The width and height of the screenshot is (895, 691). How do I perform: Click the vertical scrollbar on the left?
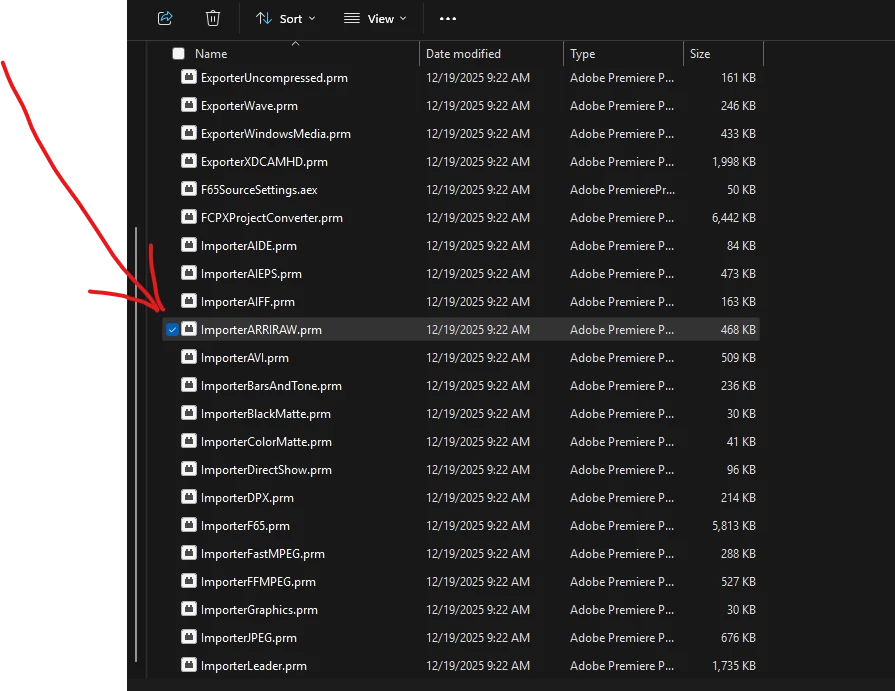[136, 444]
